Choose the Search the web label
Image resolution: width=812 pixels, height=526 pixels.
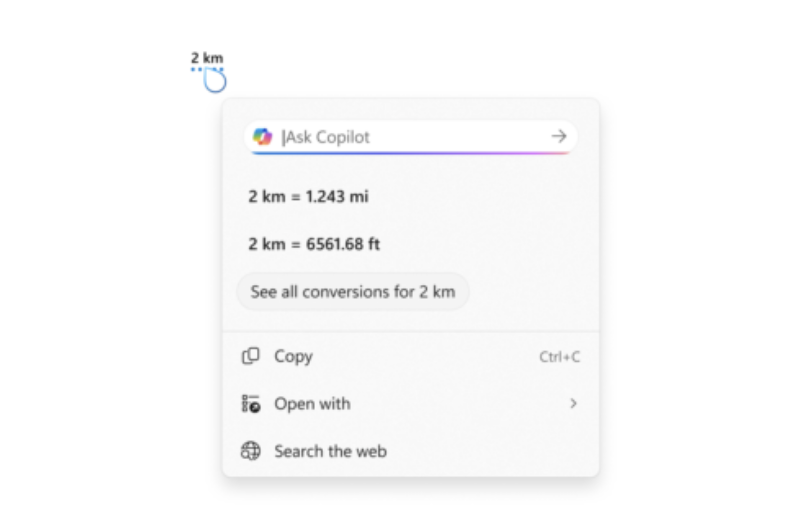[x=330, y=451]
